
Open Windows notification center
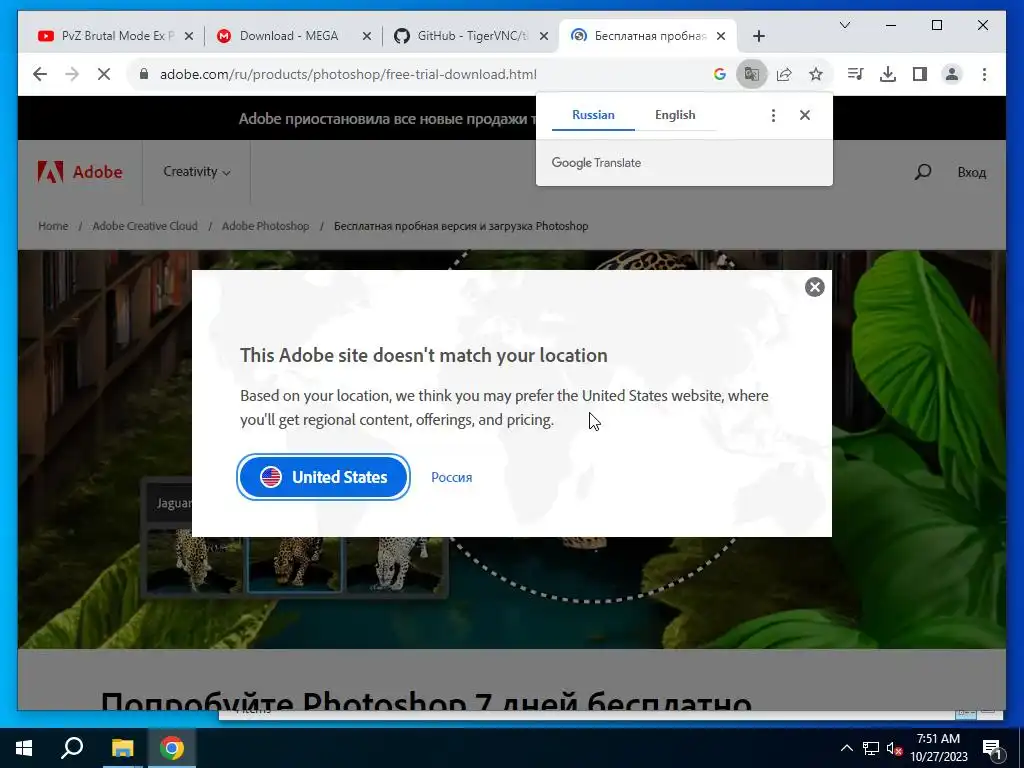(x=992, y=748)
